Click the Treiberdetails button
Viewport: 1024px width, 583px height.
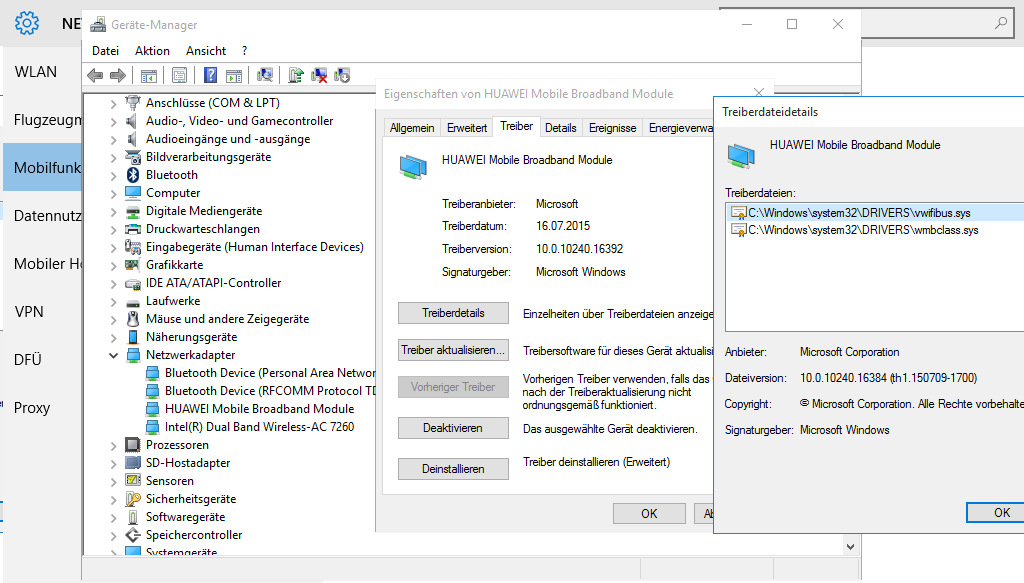[x=453, y=313]
